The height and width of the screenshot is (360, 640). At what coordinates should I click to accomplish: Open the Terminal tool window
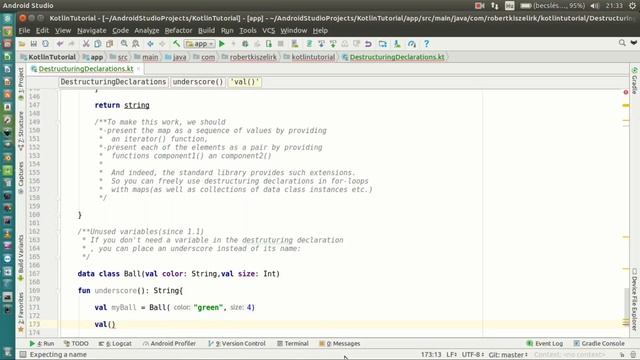[x=293, y=344]
